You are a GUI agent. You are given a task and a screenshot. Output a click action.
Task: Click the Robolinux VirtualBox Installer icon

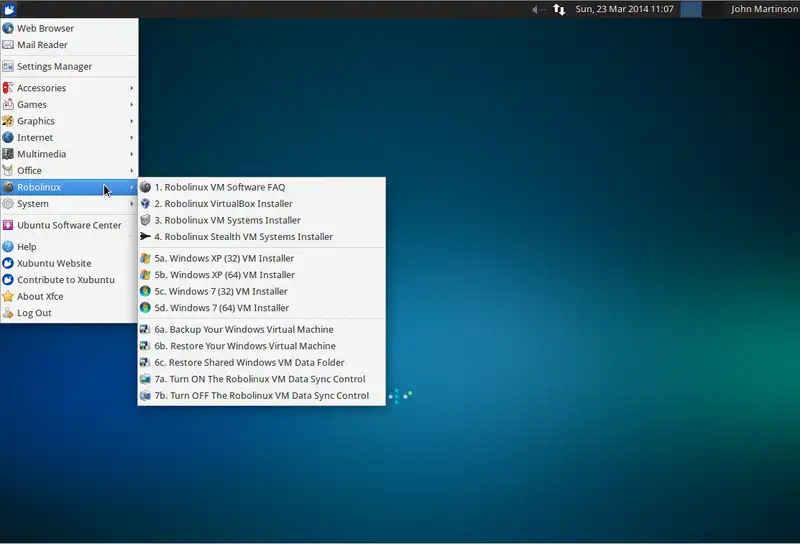pos(146,204)
